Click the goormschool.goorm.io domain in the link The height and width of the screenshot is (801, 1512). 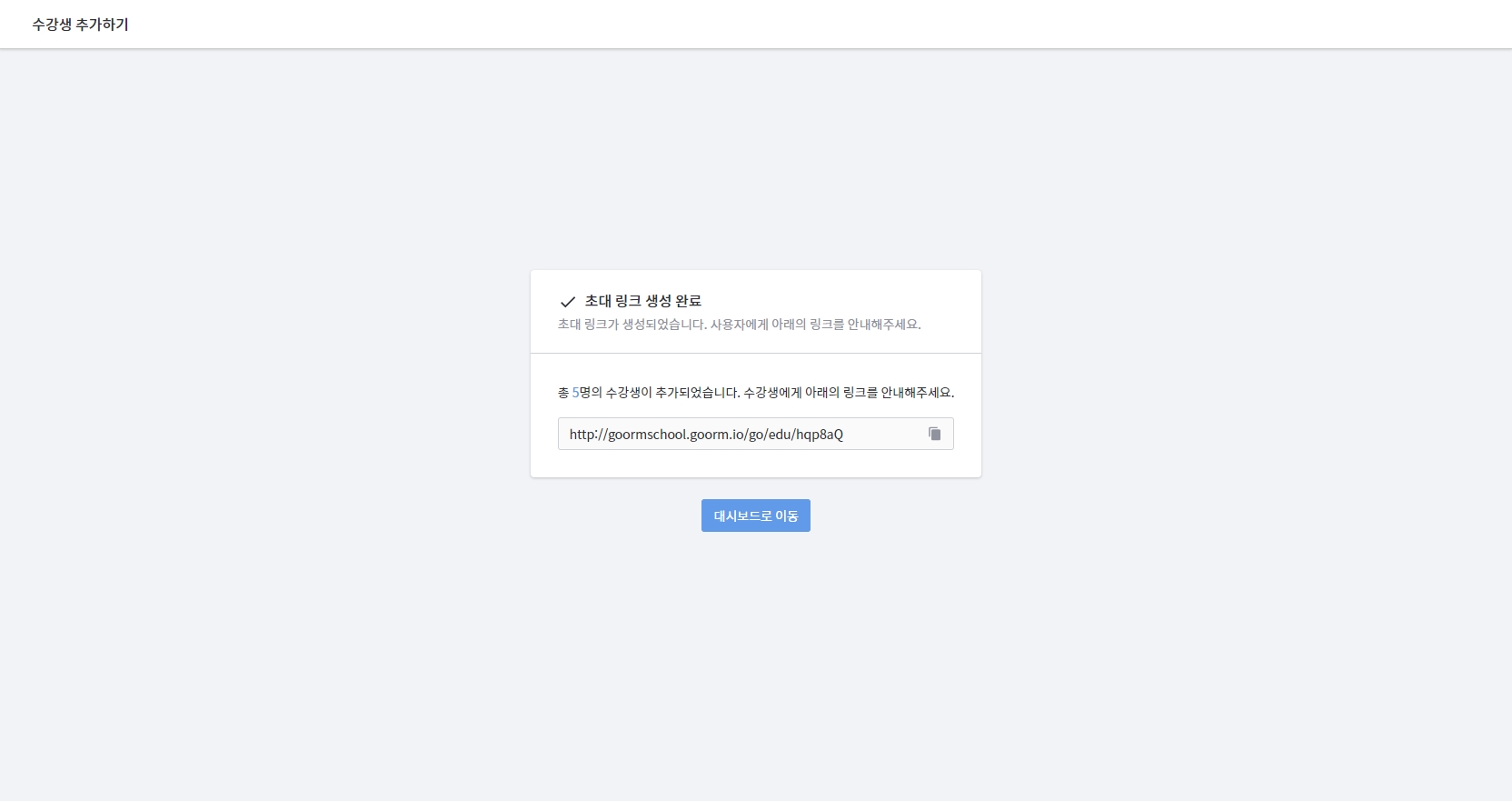tap(675, 435)
